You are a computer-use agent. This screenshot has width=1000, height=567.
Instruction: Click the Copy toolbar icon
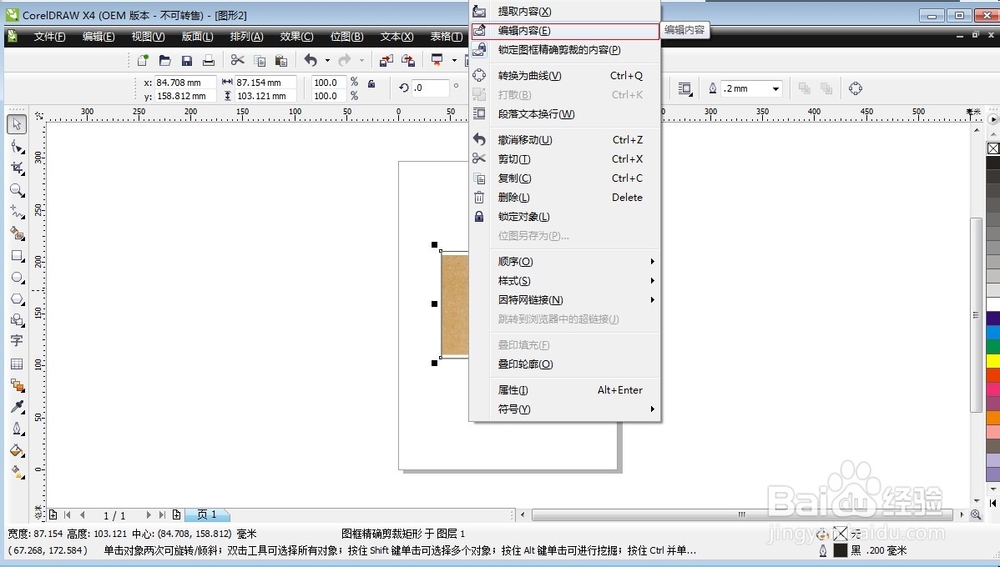[260, 61]
